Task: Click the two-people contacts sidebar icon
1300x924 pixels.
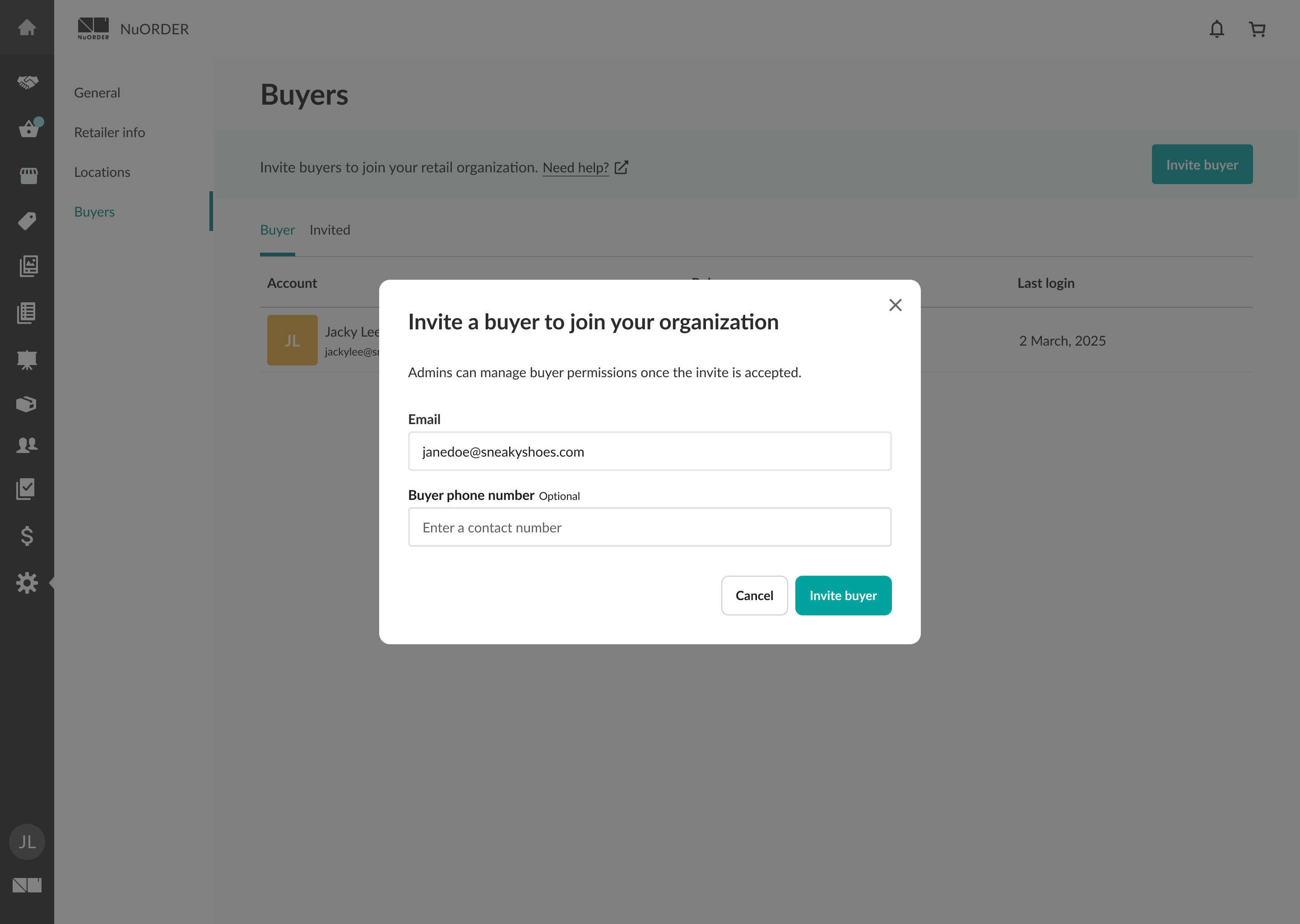Action: click(x=27, y=444)
